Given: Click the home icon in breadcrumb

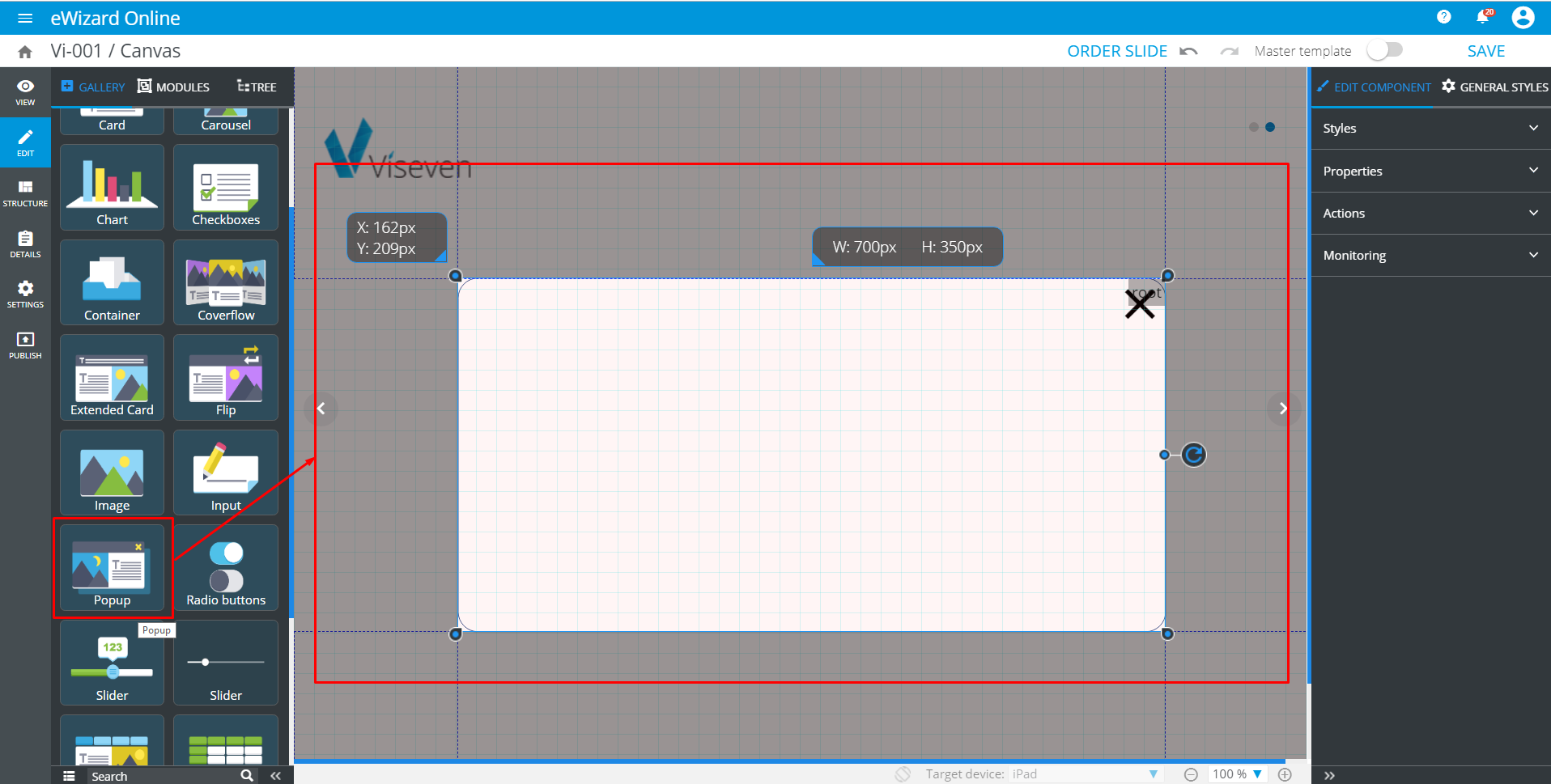Looking at the screenshot, I should [25, 52].
